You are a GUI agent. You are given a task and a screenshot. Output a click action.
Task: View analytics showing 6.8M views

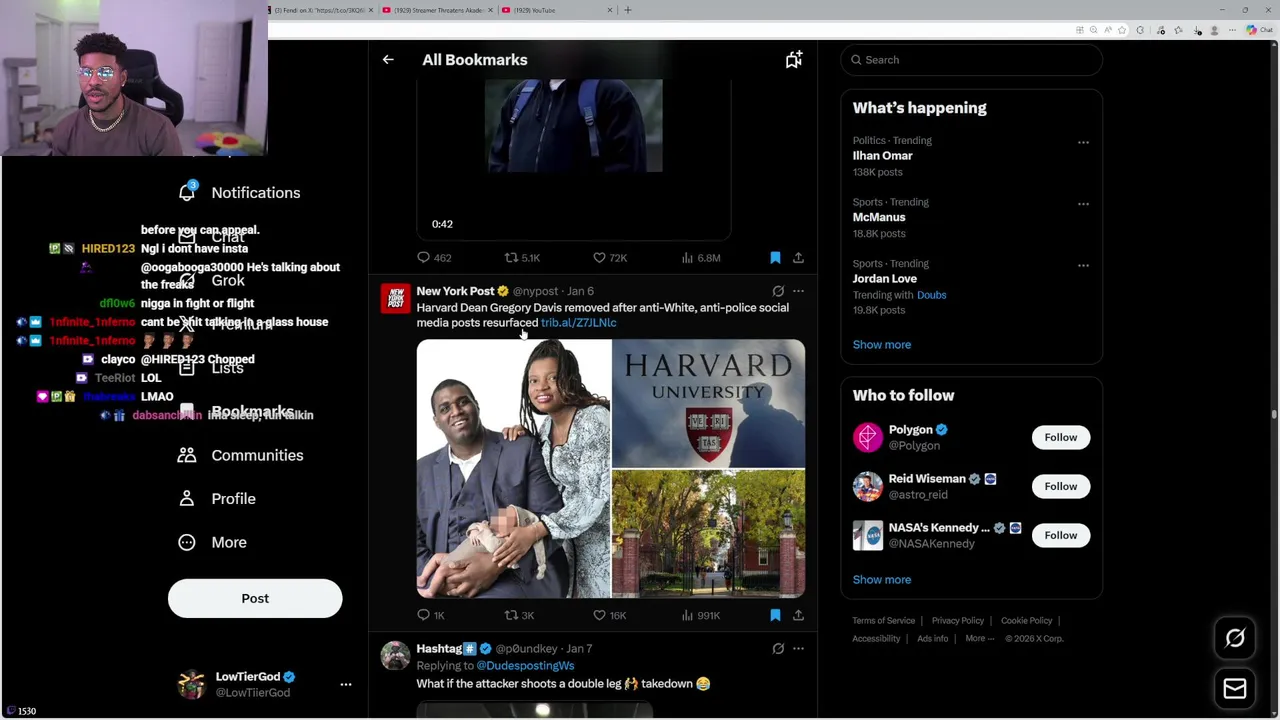pyautogui.click(x=700, y=258)
